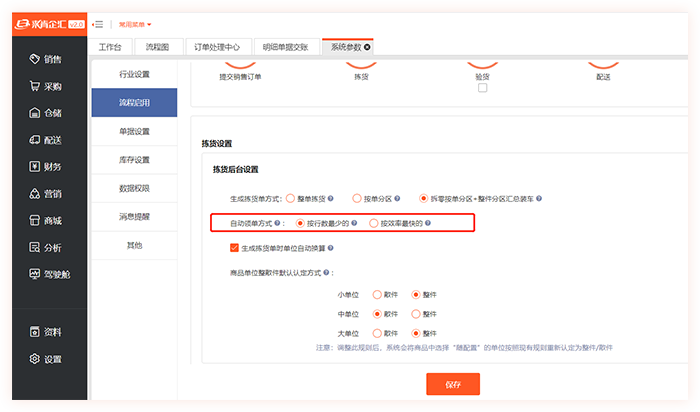Viewport: 700px width, 412px height.
Task: Open the 商城 mall module
Action: pos(46,221)
